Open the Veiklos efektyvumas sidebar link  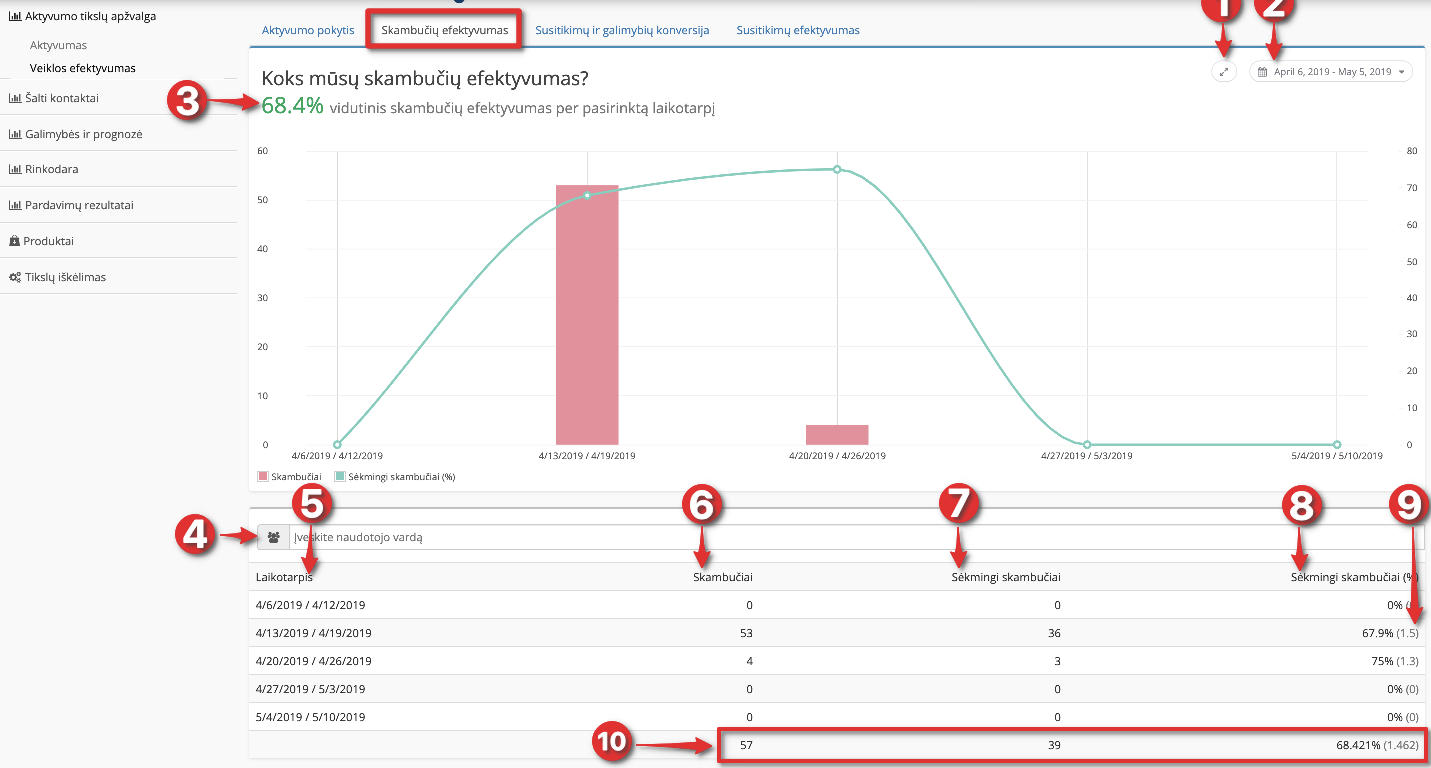pos(83,68)
